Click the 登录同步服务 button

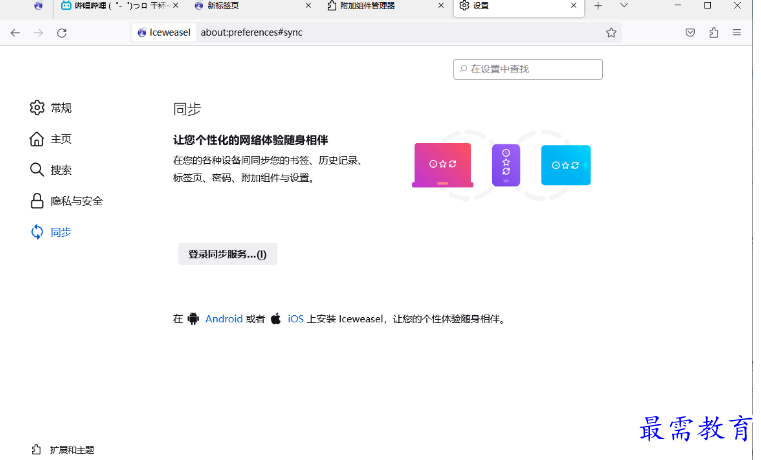pyautogui.click(x=227, y=254)
